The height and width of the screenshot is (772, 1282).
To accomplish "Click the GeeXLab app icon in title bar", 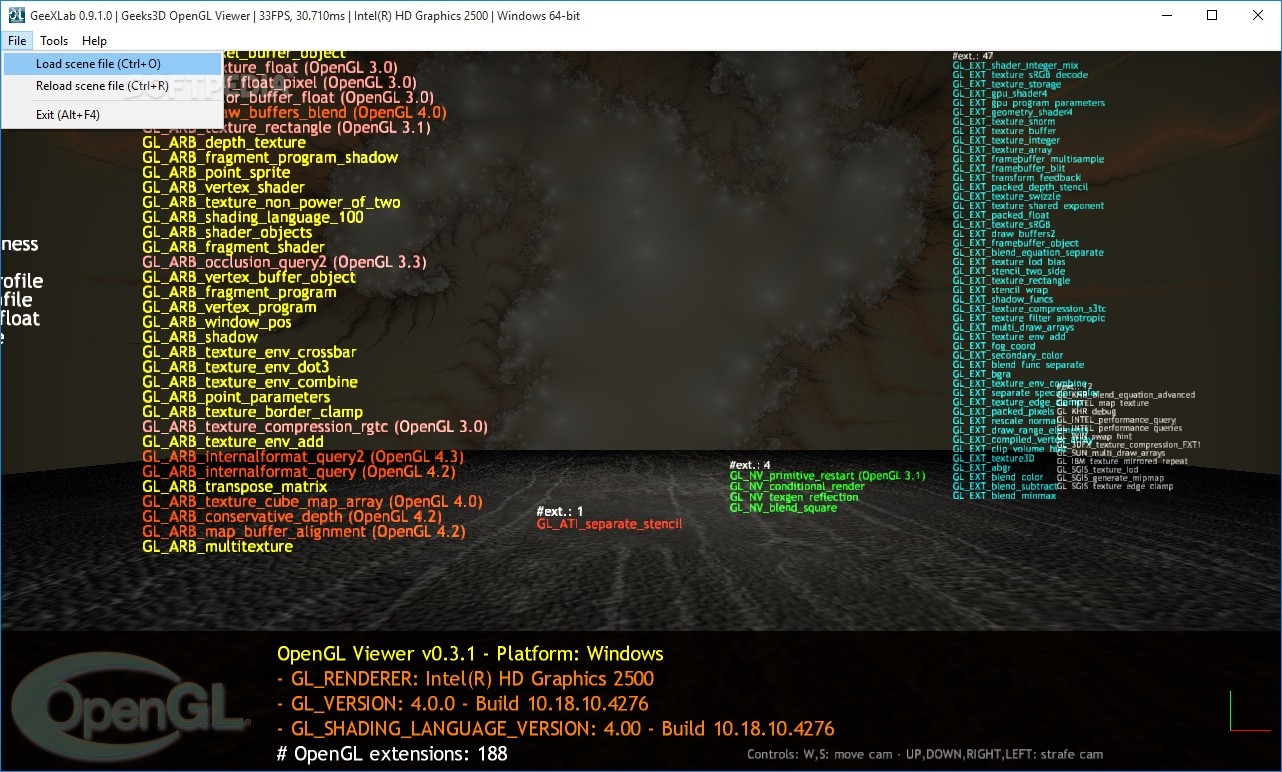I will pos(16,15).
